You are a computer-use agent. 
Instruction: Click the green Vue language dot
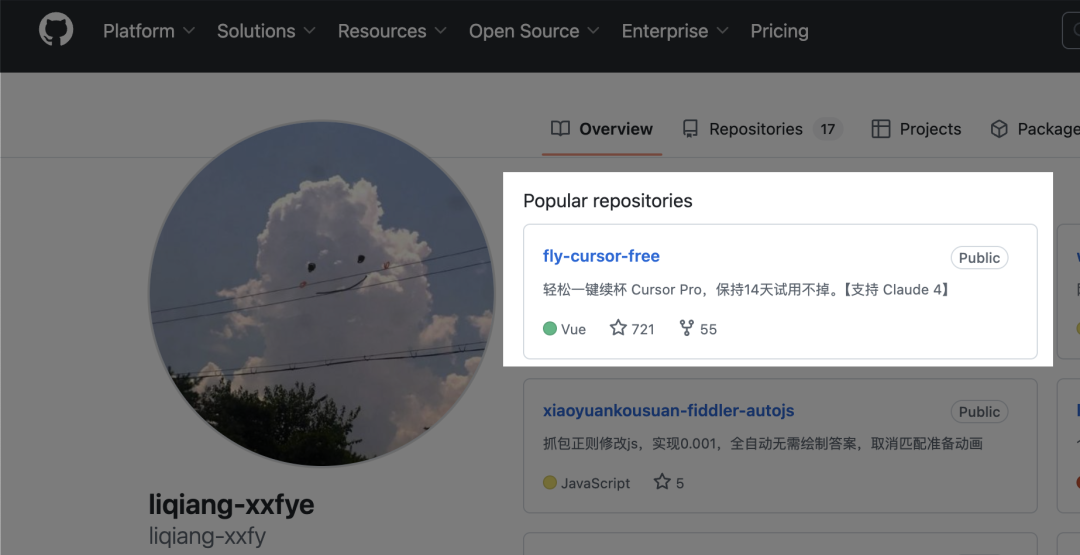550,329
